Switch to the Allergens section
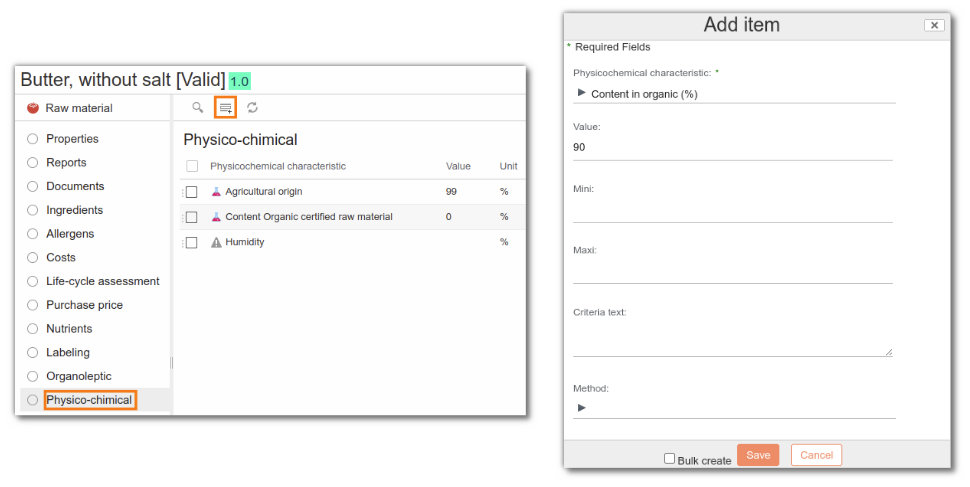The width and height of the screenshot is (970, 487). click(x=70, y=234)
